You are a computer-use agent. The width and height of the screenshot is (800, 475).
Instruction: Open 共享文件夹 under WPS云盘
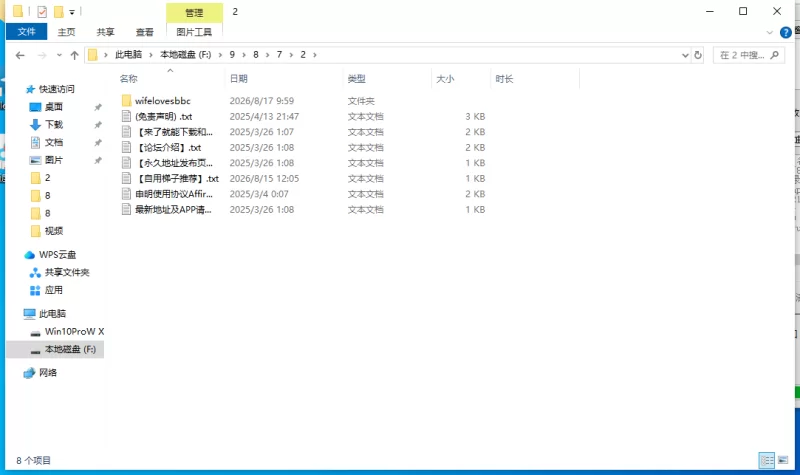(67, 272)
